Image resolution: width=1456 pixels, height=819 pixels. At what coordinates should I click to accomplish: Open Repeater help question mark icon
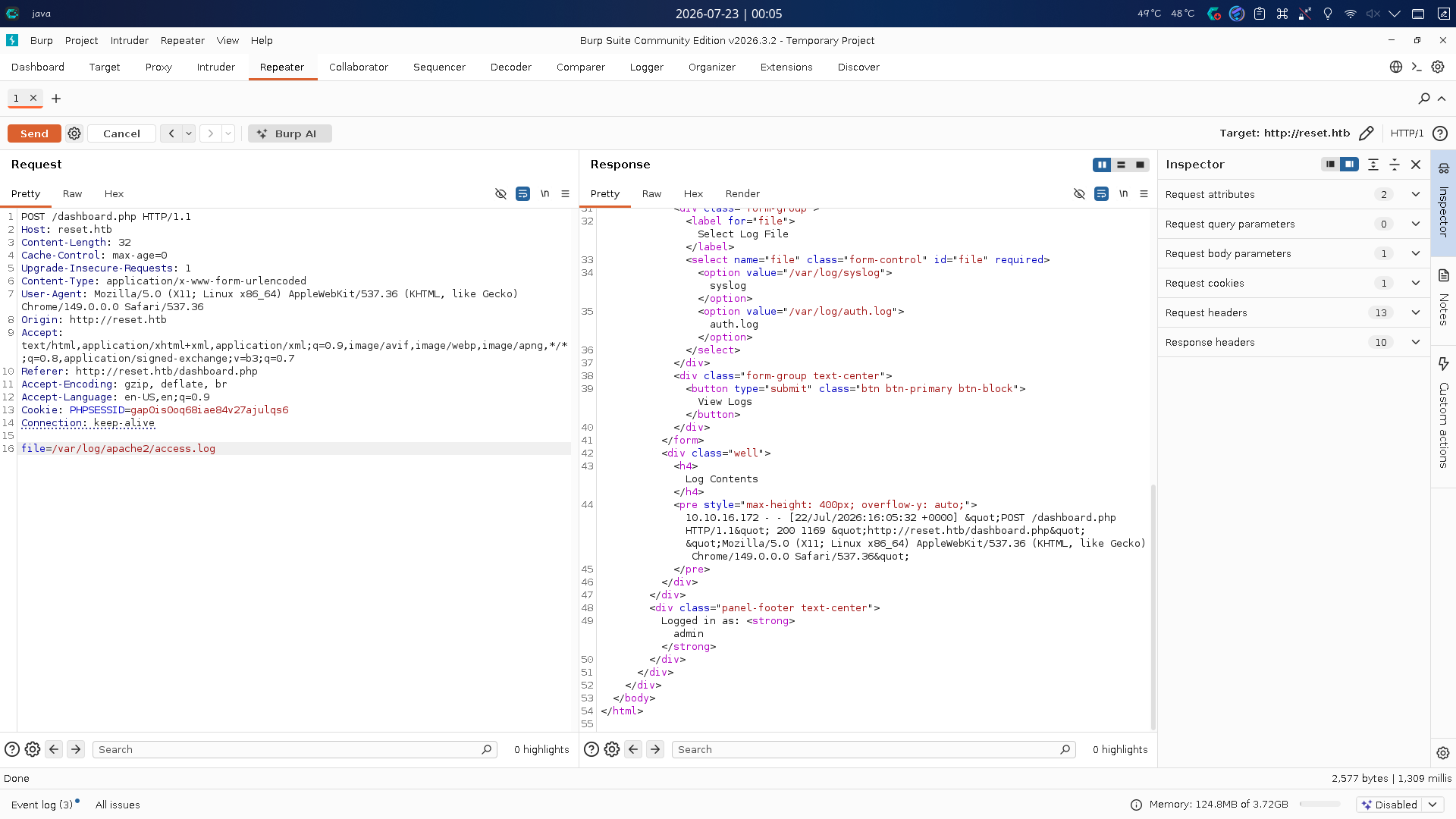[x=1440, y=133]
